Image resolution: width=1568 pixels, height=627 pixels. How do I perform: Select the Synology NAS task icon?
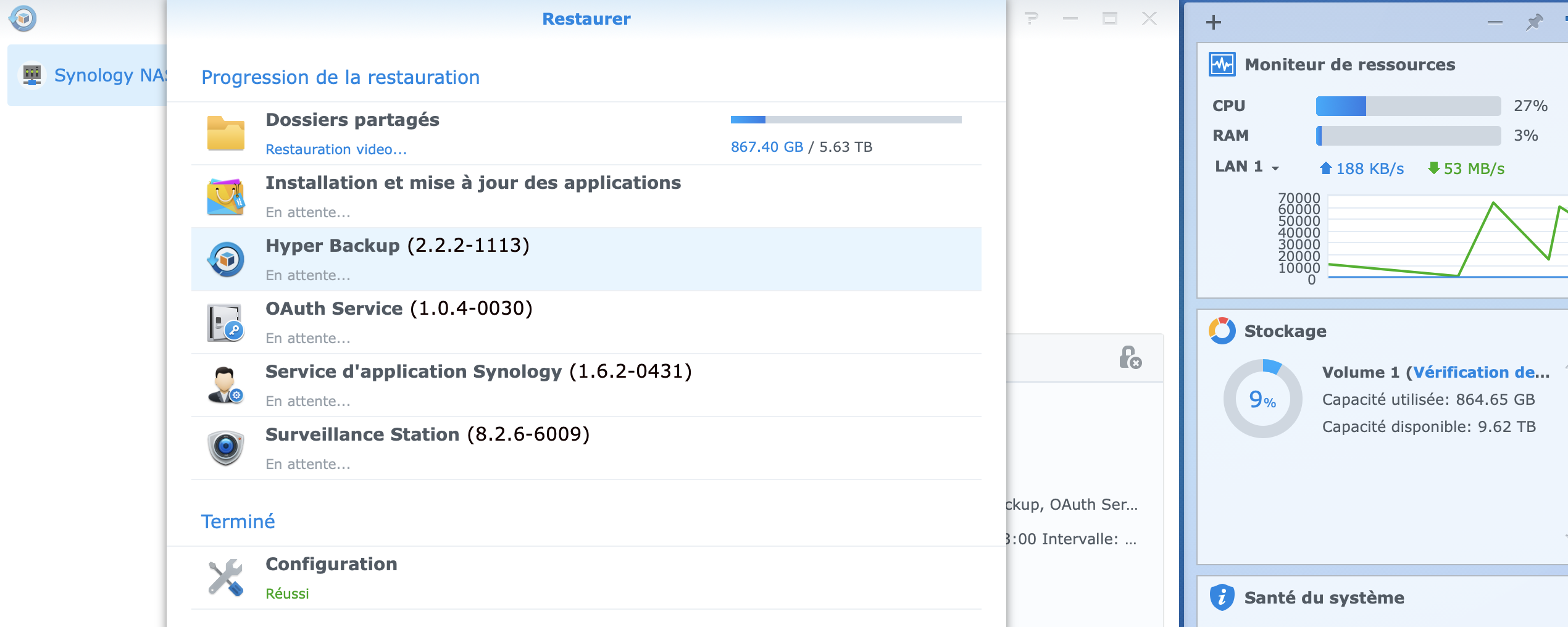[32, 75]
